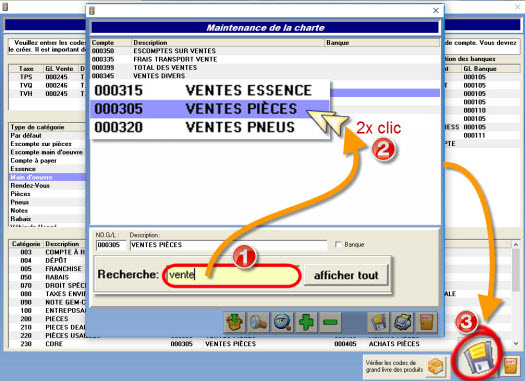Image resolution: width=525 pixels, height=381 pixels.
Task: Click the eye magnifier search icon
Action: (282, 322)
